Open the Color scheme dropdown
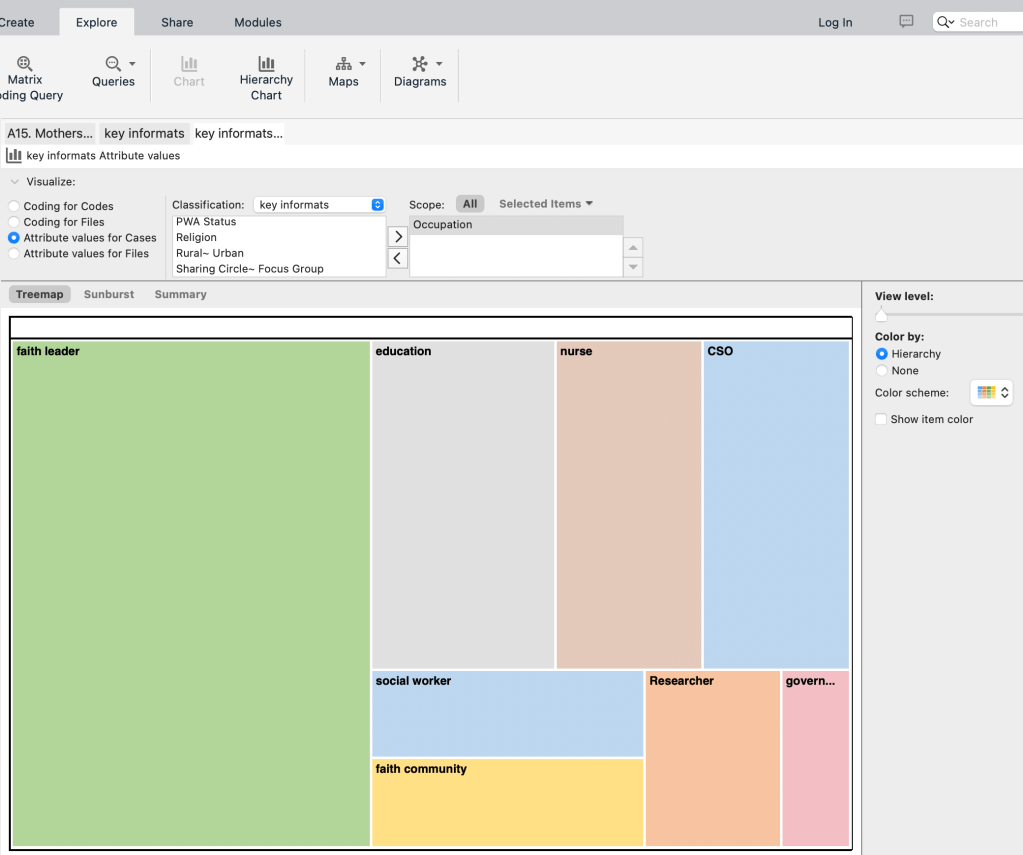 click(992, 393)
